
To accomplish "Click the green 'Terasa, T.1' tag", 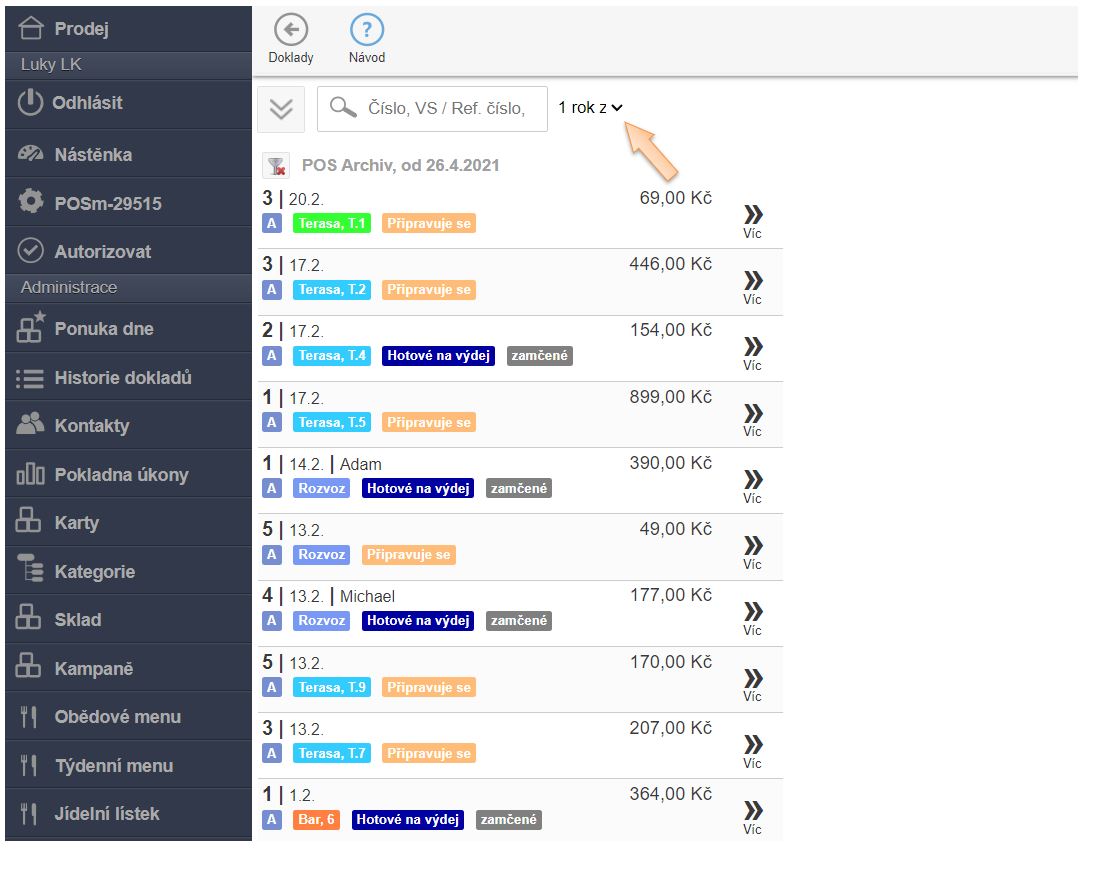I will (331, 224).
